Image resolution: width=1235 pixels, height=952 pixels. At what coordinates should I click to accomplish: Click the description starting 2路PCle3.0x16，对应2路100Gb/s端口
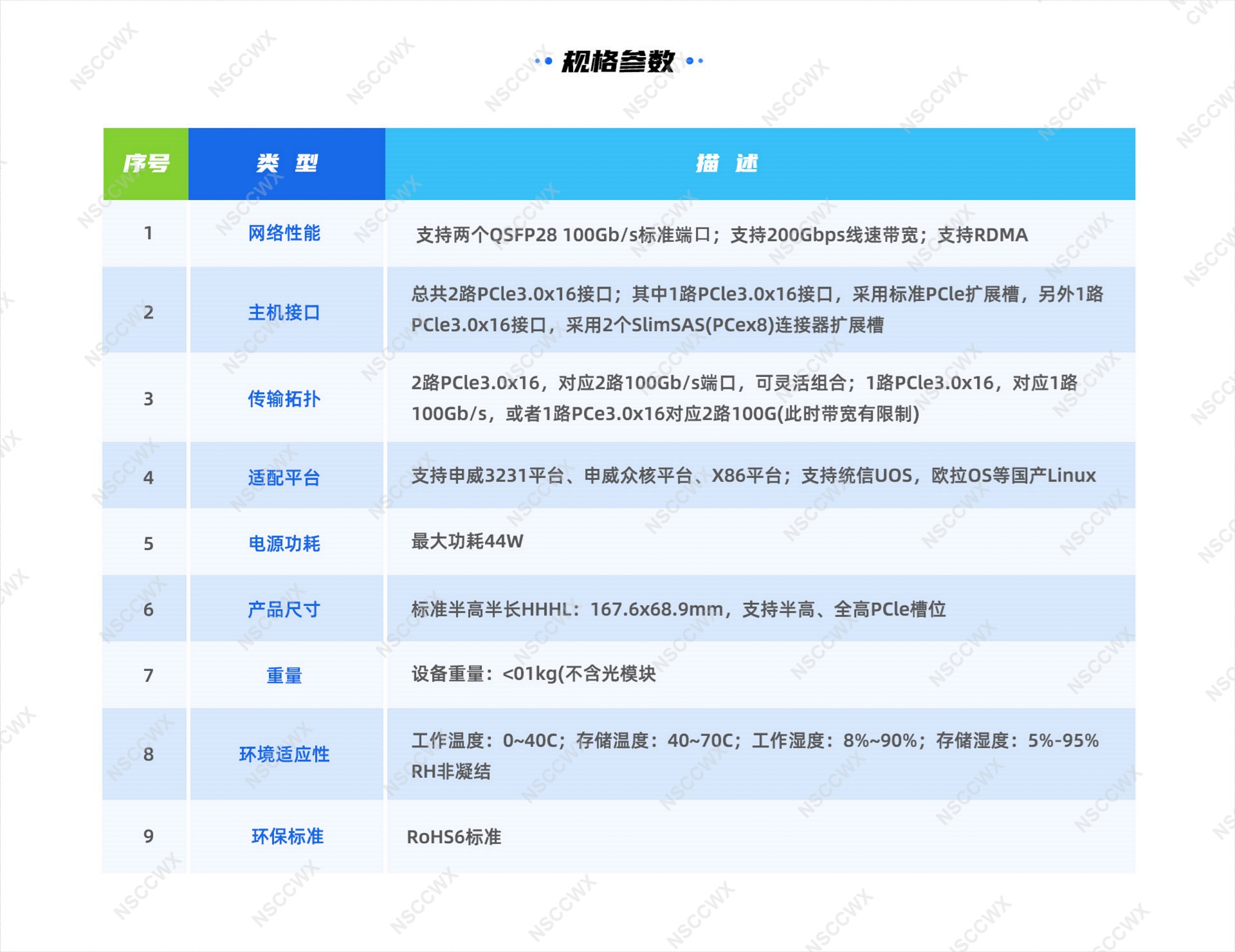[x=744, y=398]
